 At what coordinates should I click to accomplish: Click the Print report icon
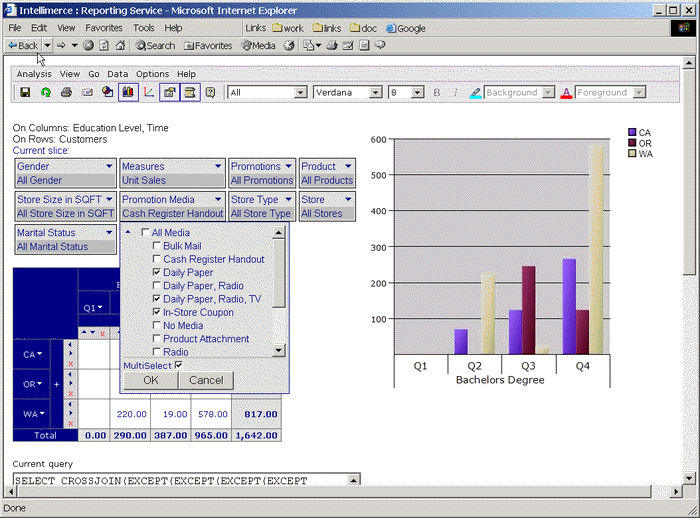click(67, 92)
